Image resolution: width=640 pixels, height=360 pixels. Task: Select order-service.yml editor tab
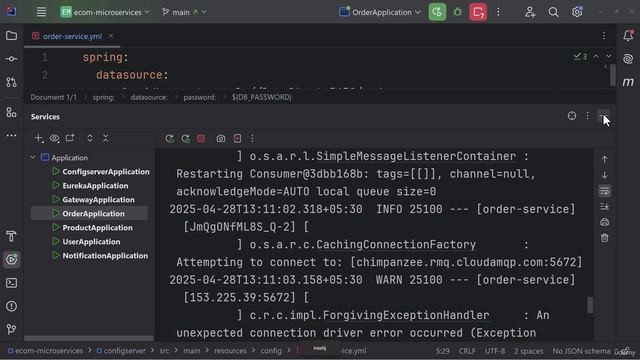point(72,36)
